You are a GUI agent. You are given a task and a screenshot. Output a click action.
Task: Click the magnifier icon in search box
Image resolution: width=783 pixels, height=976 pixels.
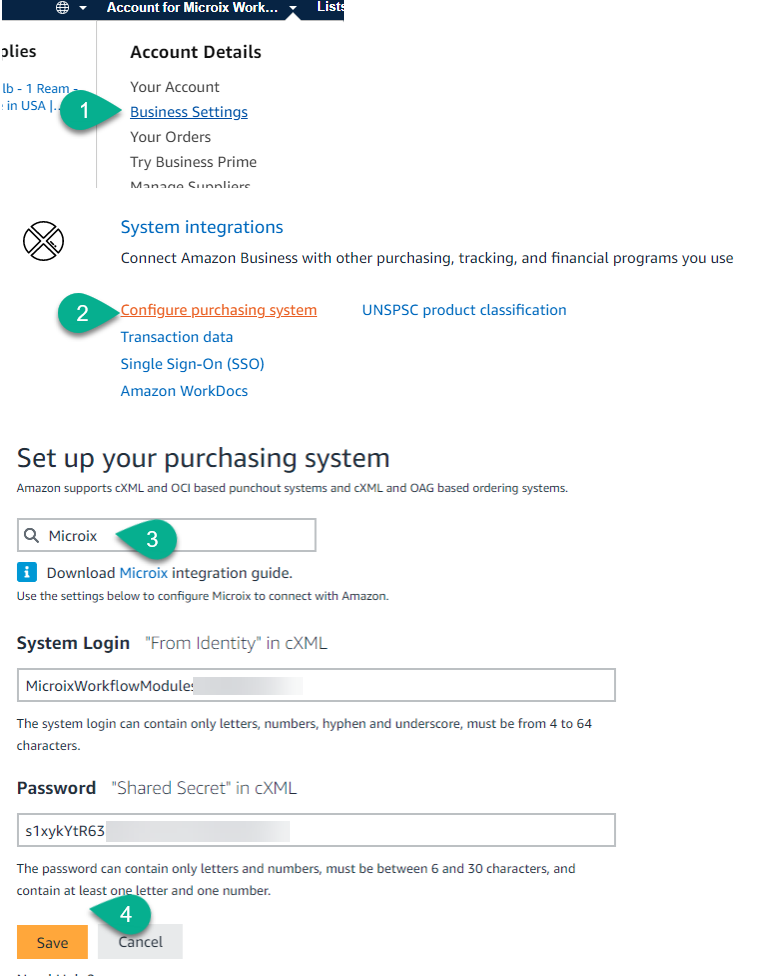(x=33, y=536)
